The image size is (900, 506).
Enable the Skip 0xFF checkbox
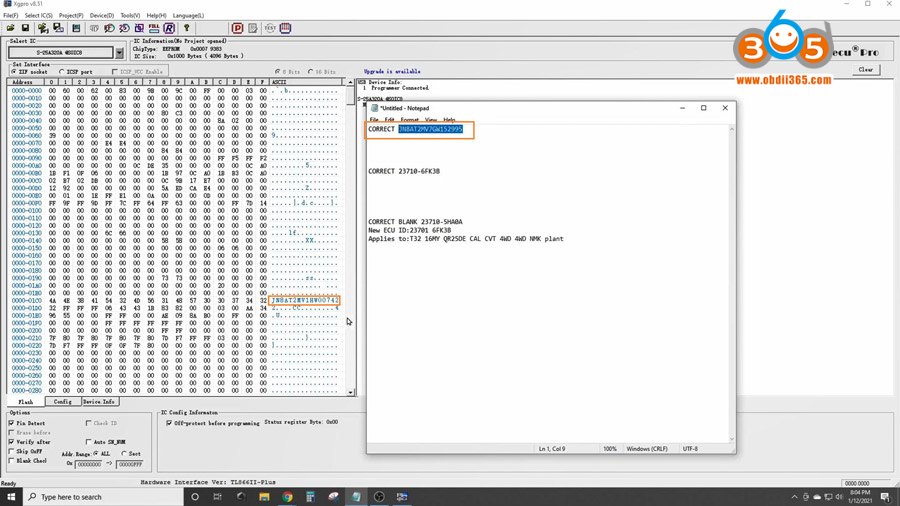pyautogui.click(x=11, y=451)
